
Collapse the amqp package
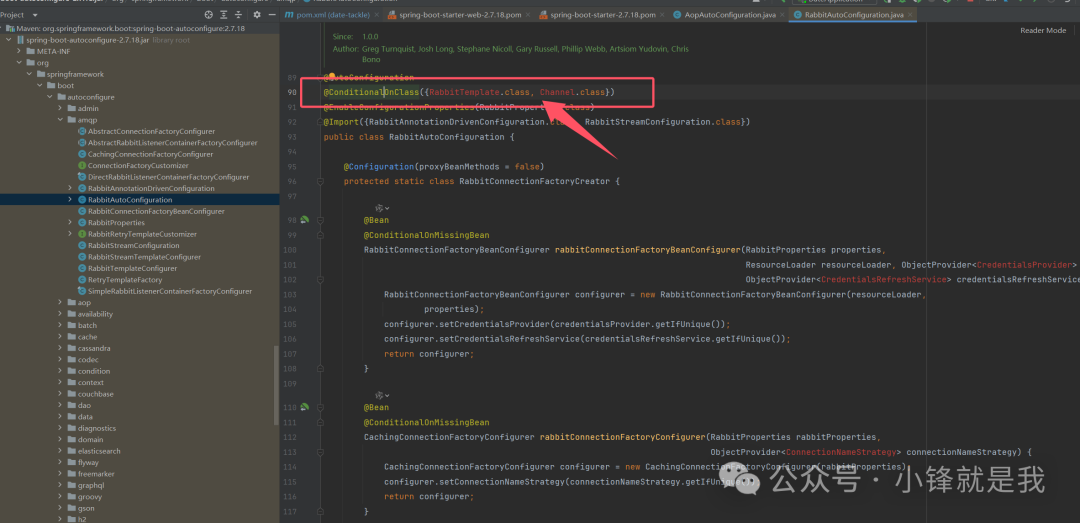point(60,120)
